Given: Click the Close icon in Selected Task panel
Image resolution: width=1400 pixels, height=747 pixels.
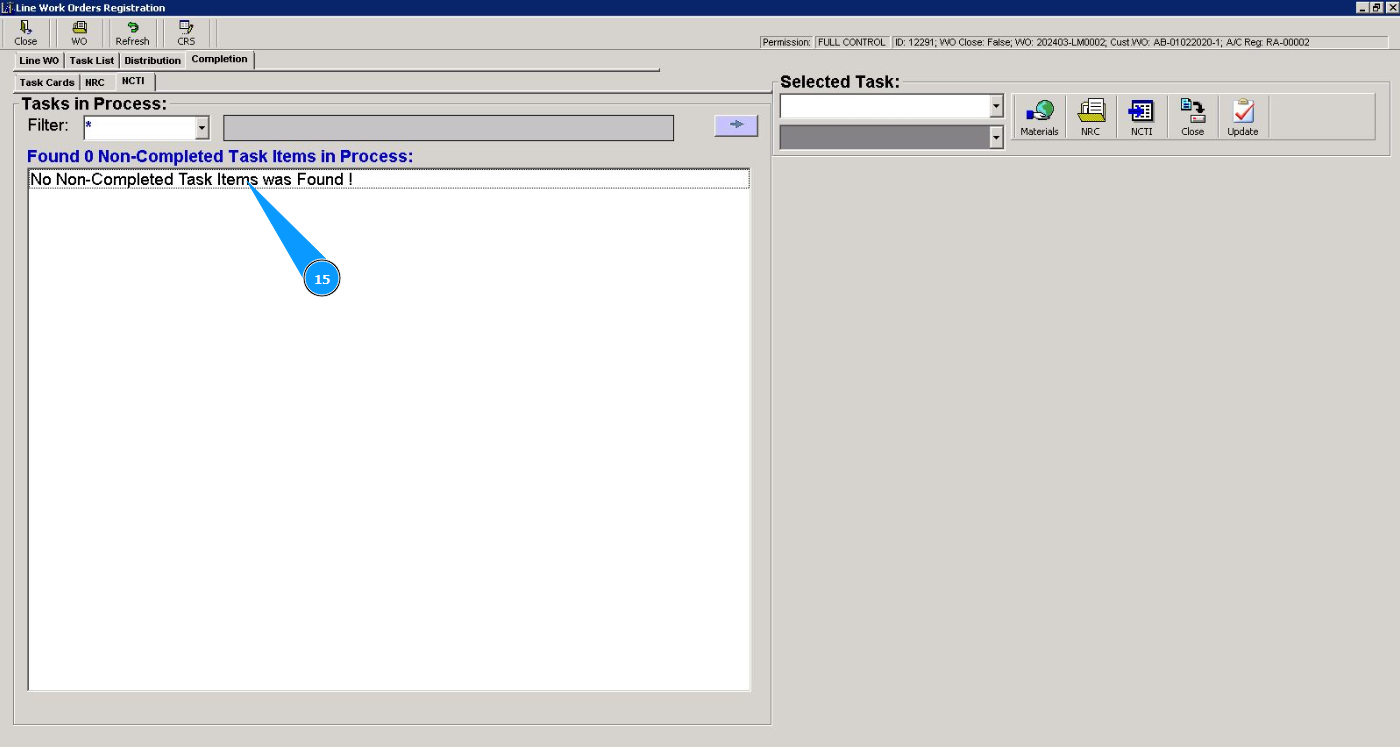Looking at the screenshot, I should 1192,118.
